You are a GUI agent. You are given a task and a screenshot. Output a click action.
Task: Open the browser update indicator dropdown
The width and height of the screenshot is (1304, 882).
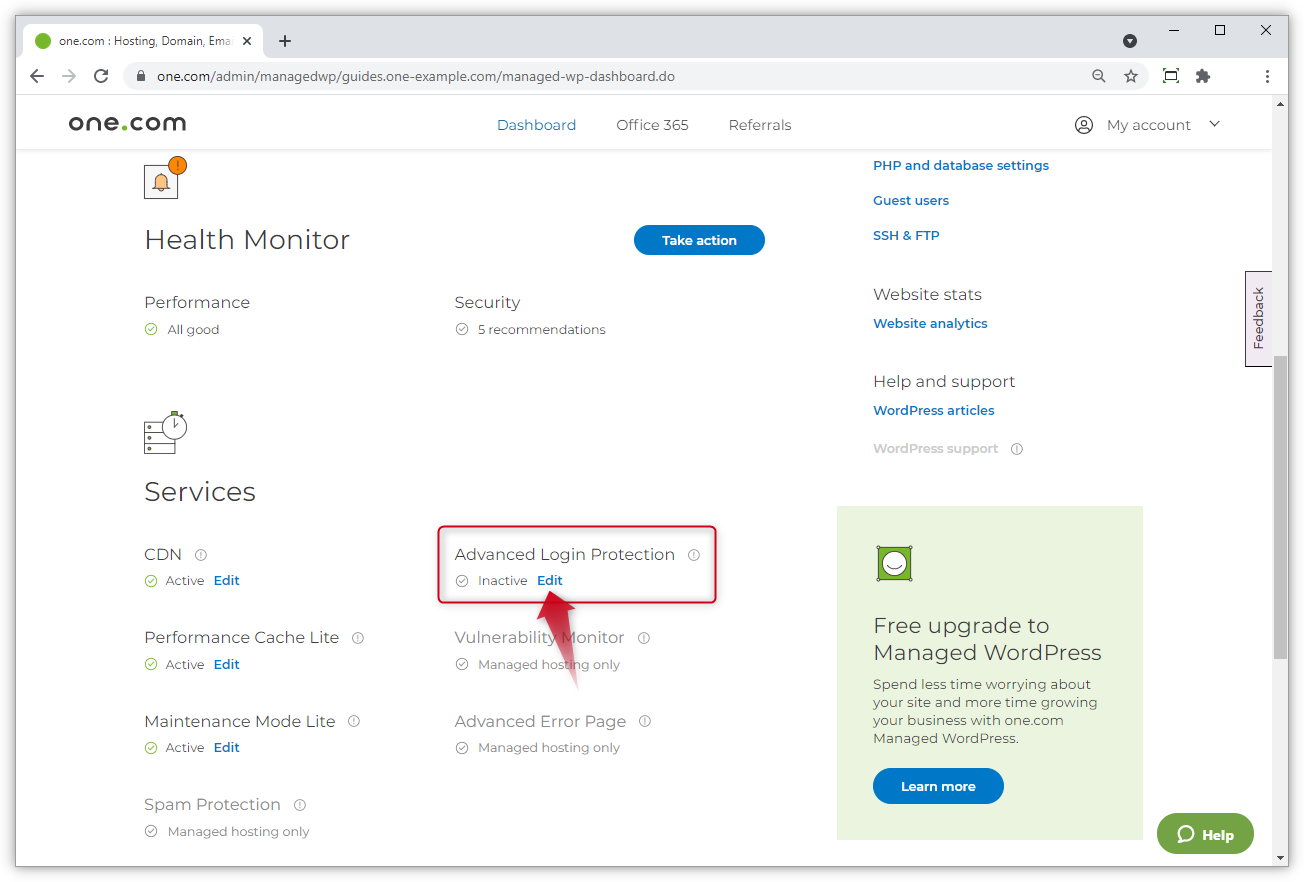click(x=1130, y=41)
